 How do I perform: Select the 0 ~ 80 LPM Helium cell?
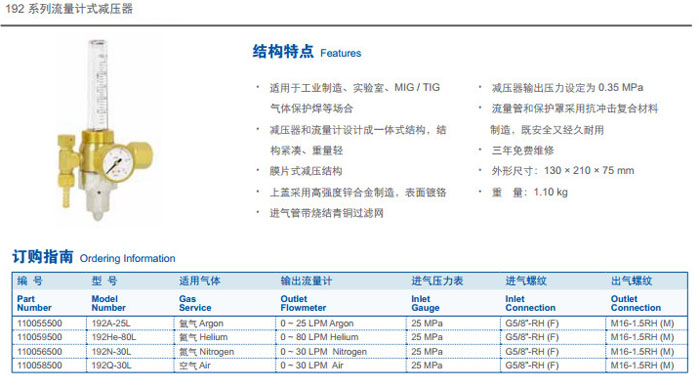click(x=319, y=337)
